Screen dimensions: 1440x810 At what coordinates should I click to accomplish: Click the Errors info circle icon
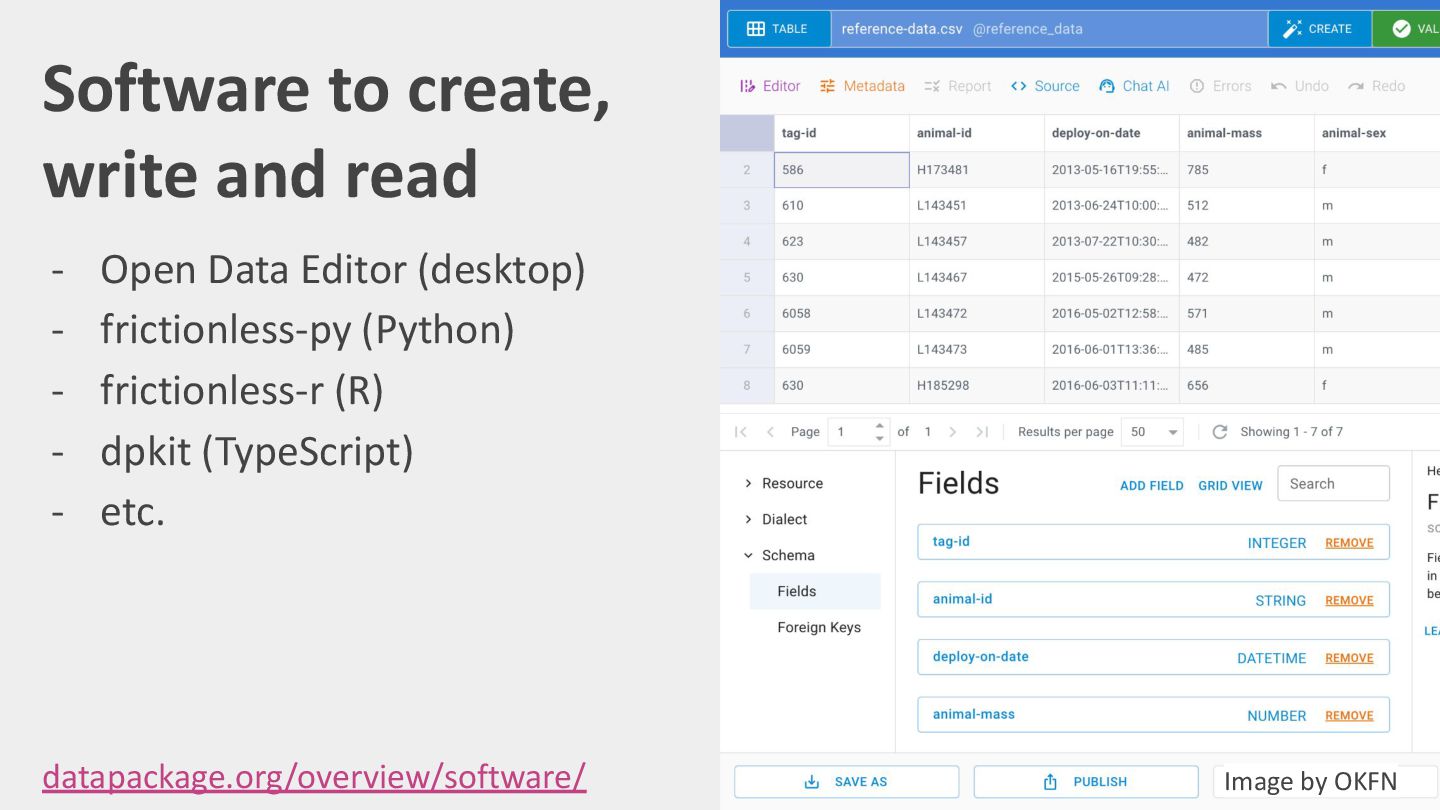click(1197, 86)
